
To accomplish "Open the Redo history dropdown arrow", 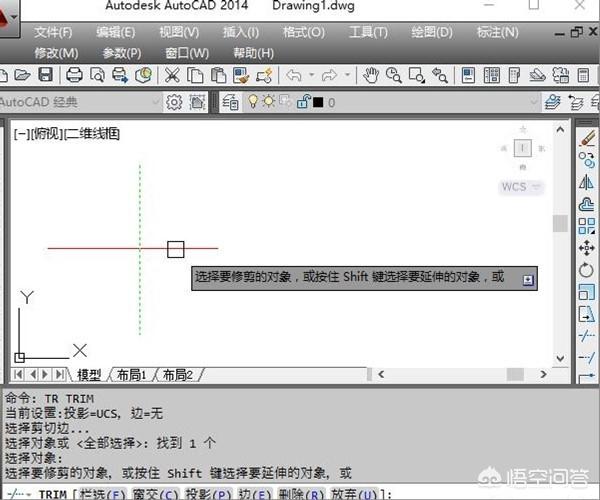I will coord(347,75).
